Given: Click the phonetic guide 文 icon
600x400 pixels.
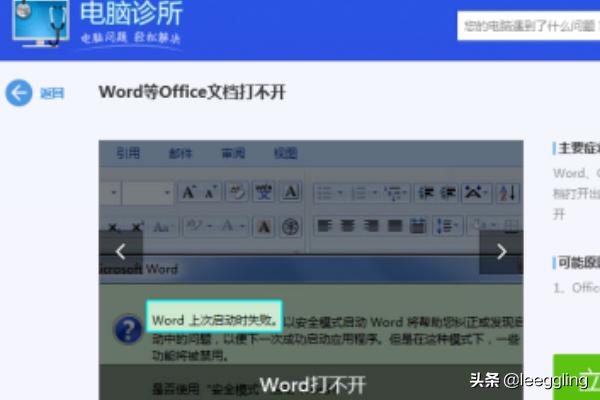Looking at the screenshot, I should (263, 192).
